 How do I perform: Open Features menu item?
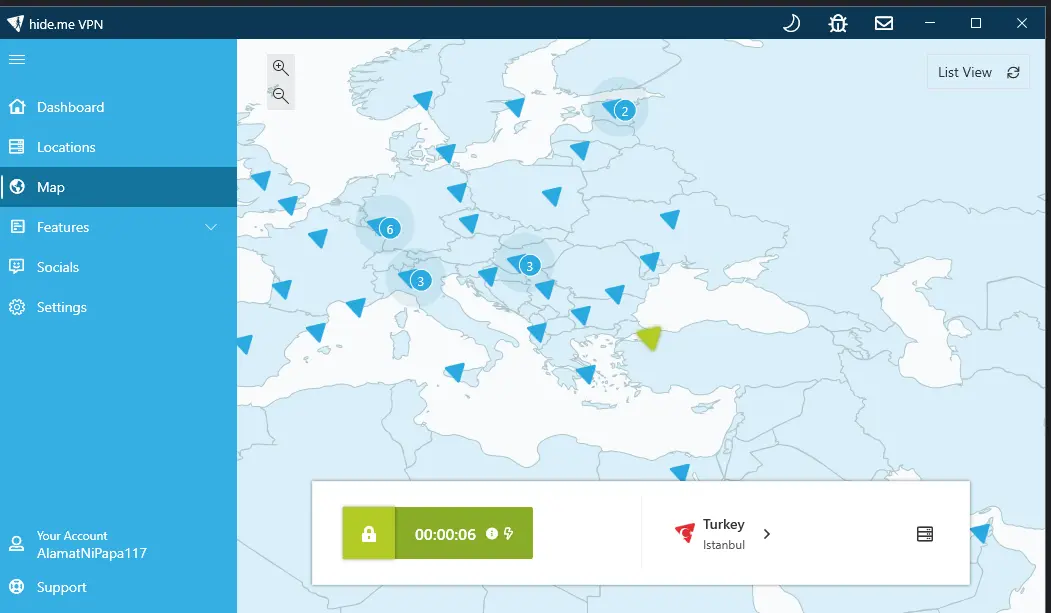pos(118,227)
